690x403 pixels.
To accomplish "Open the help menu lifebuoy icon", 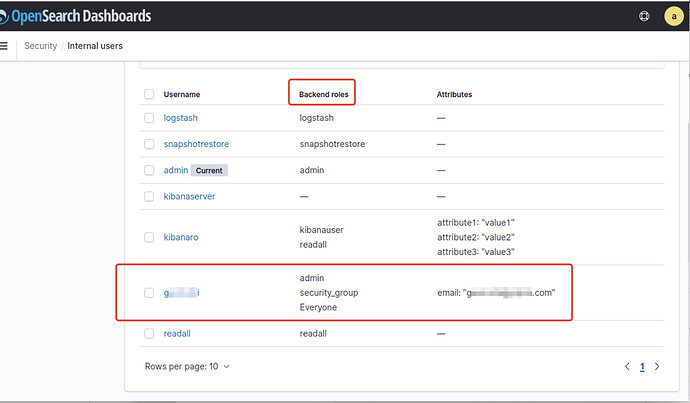I will 644,16.
